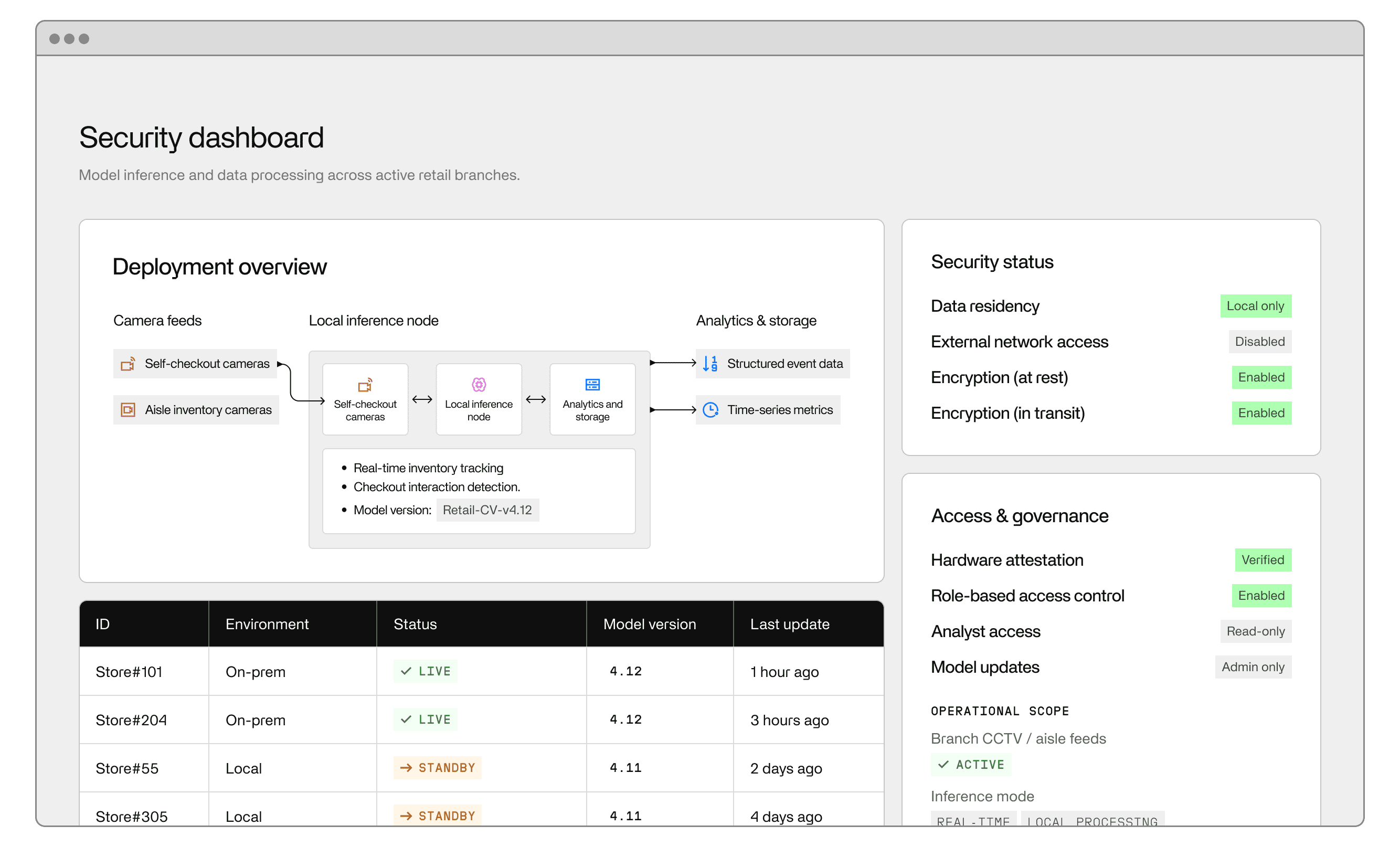Select the pink local inference node icon
The height and width of the screenshot is (847, 1400).
(479, 384)
